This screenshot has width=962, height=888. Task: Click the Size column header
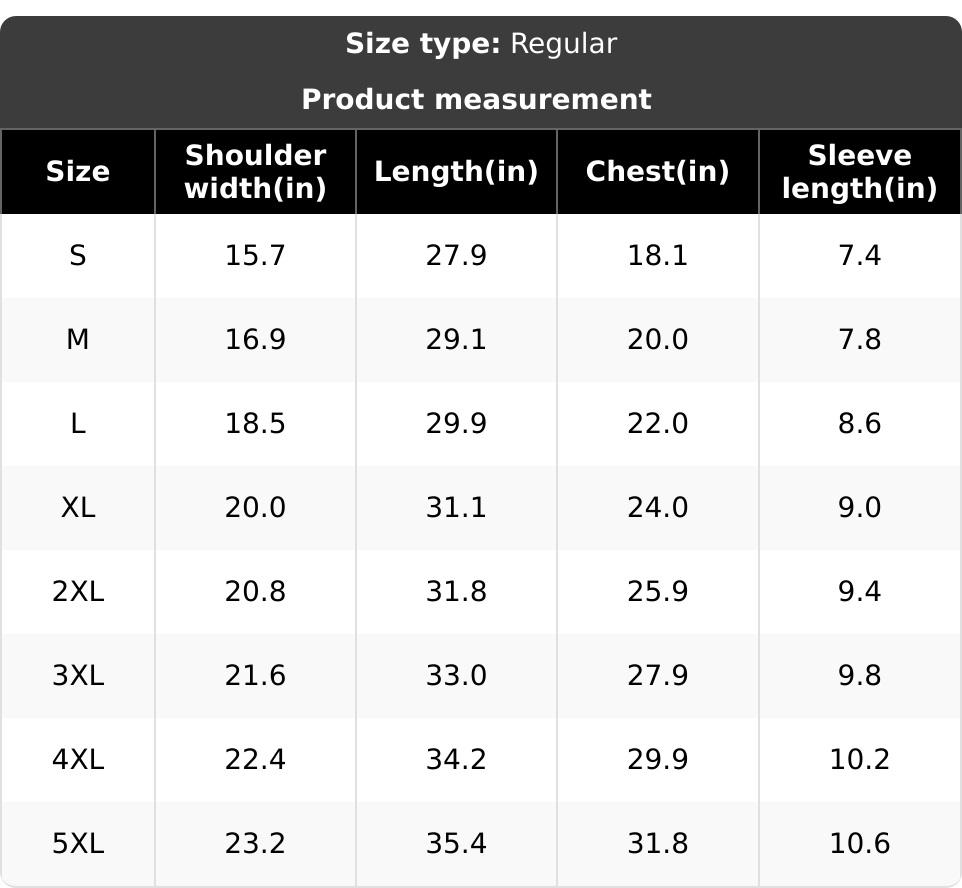pos(78,171)
